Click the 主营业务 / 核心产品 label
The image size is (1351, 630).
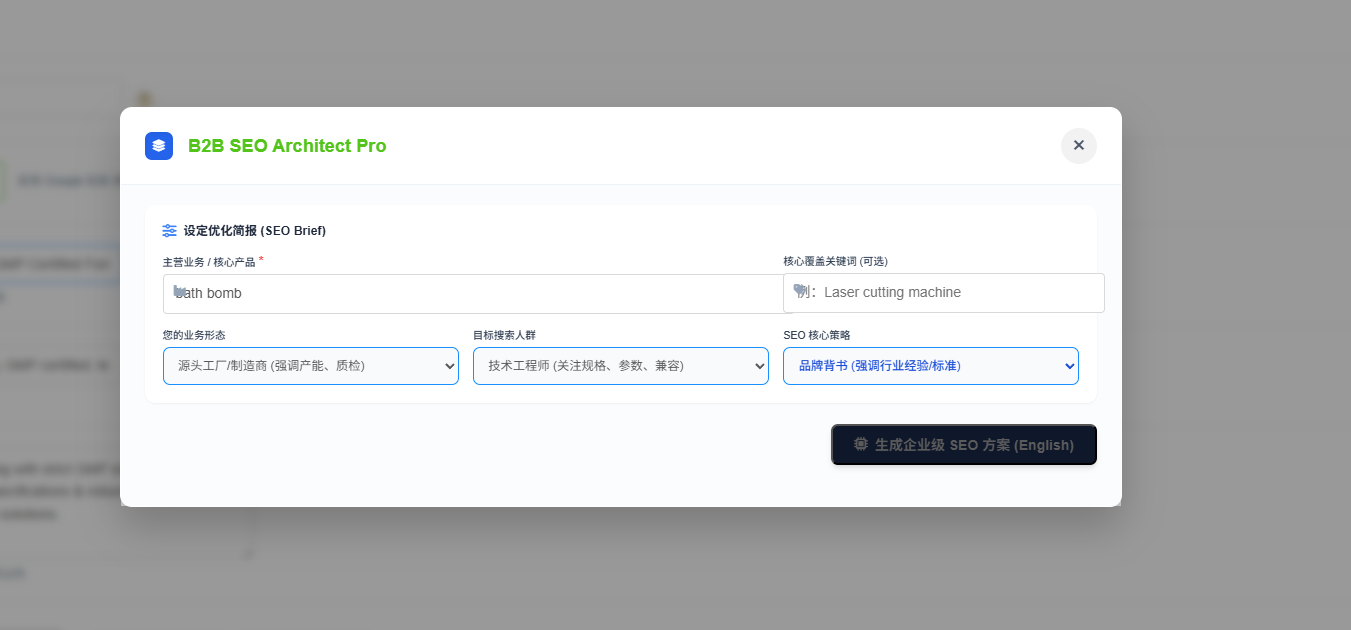209,262
